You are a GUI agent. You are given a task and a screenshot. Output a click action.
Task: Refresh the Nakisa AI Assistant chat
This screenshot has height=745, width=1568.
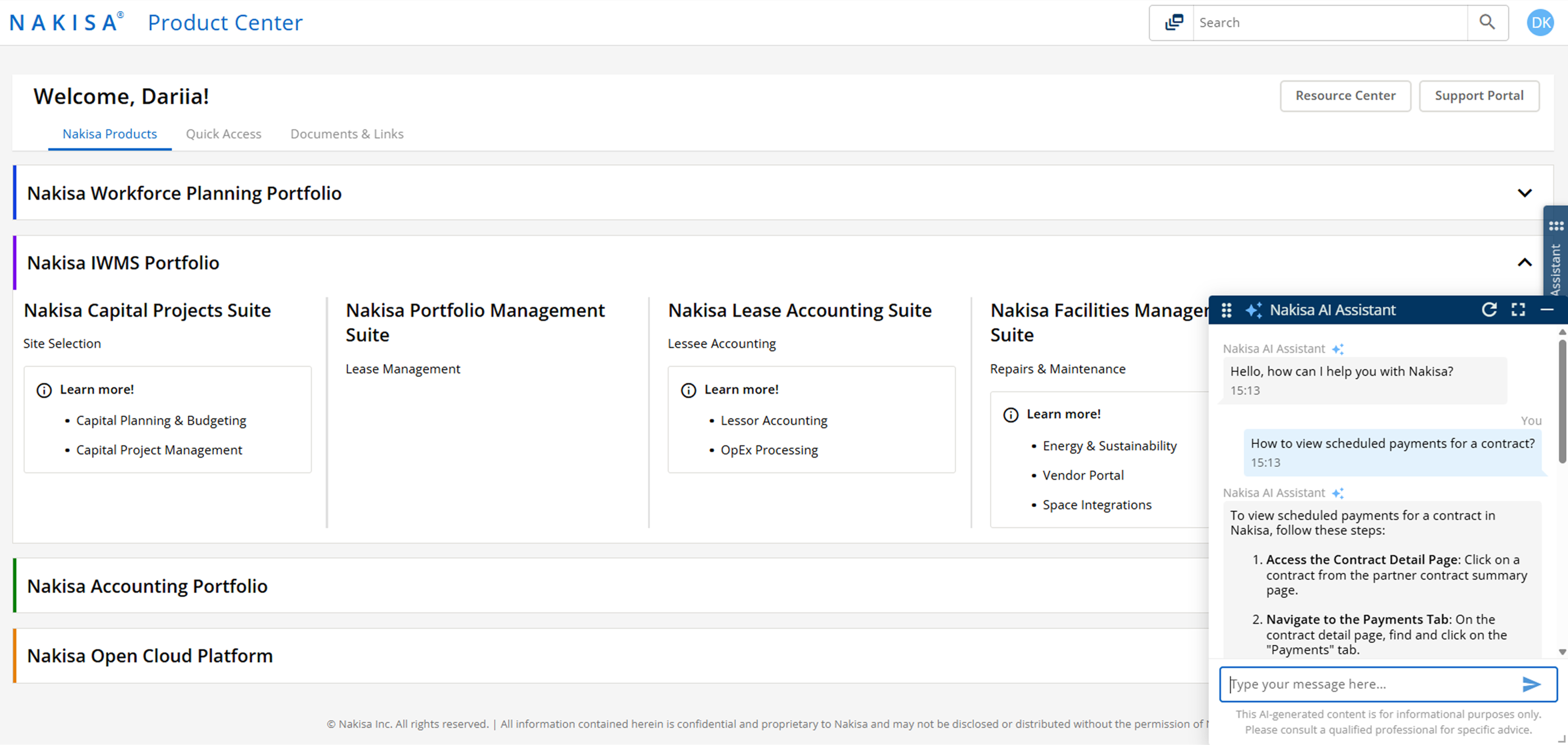[1489, 310]
